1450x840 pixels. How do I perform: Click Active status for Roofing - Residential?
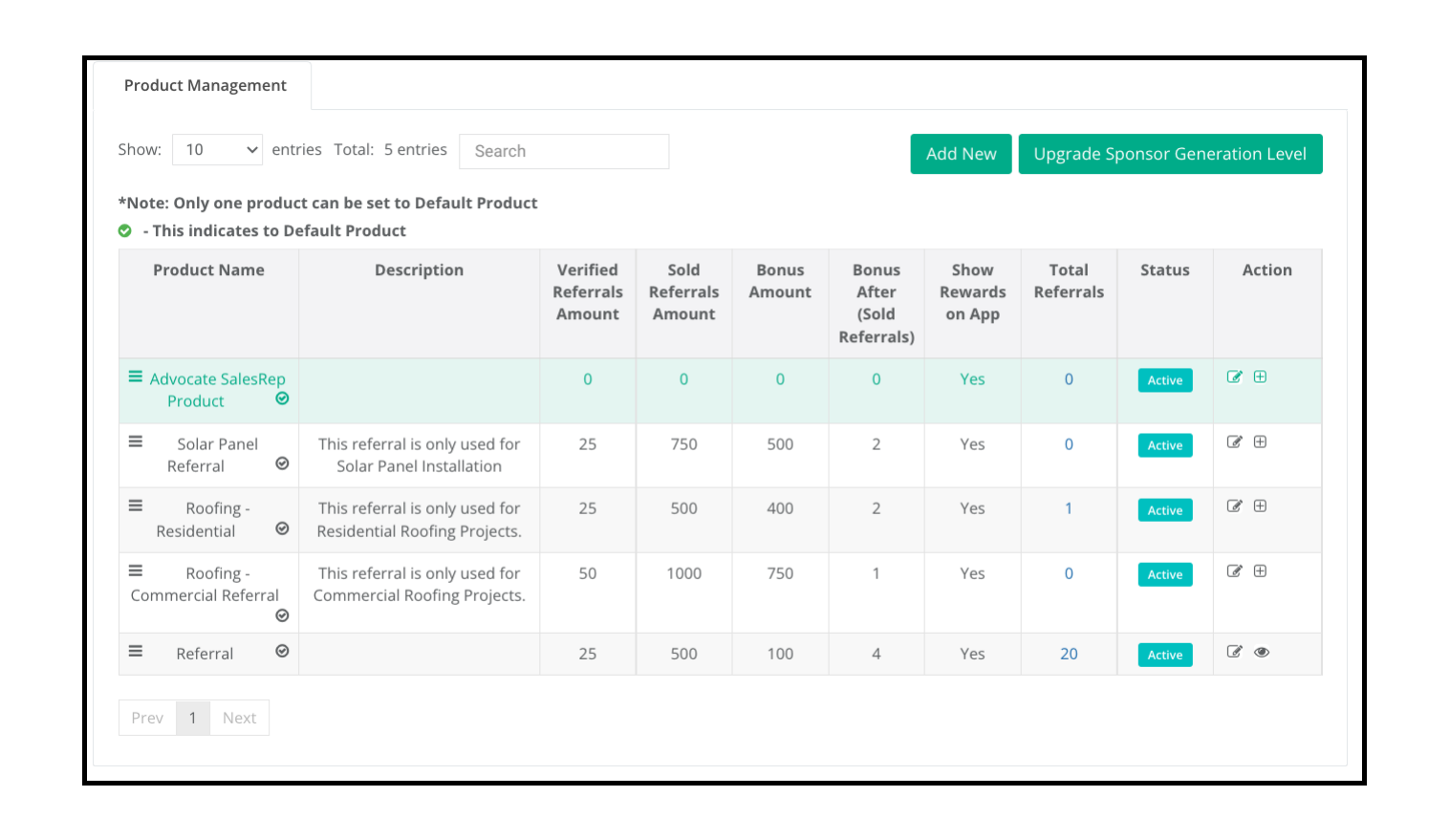(1165, 510)
